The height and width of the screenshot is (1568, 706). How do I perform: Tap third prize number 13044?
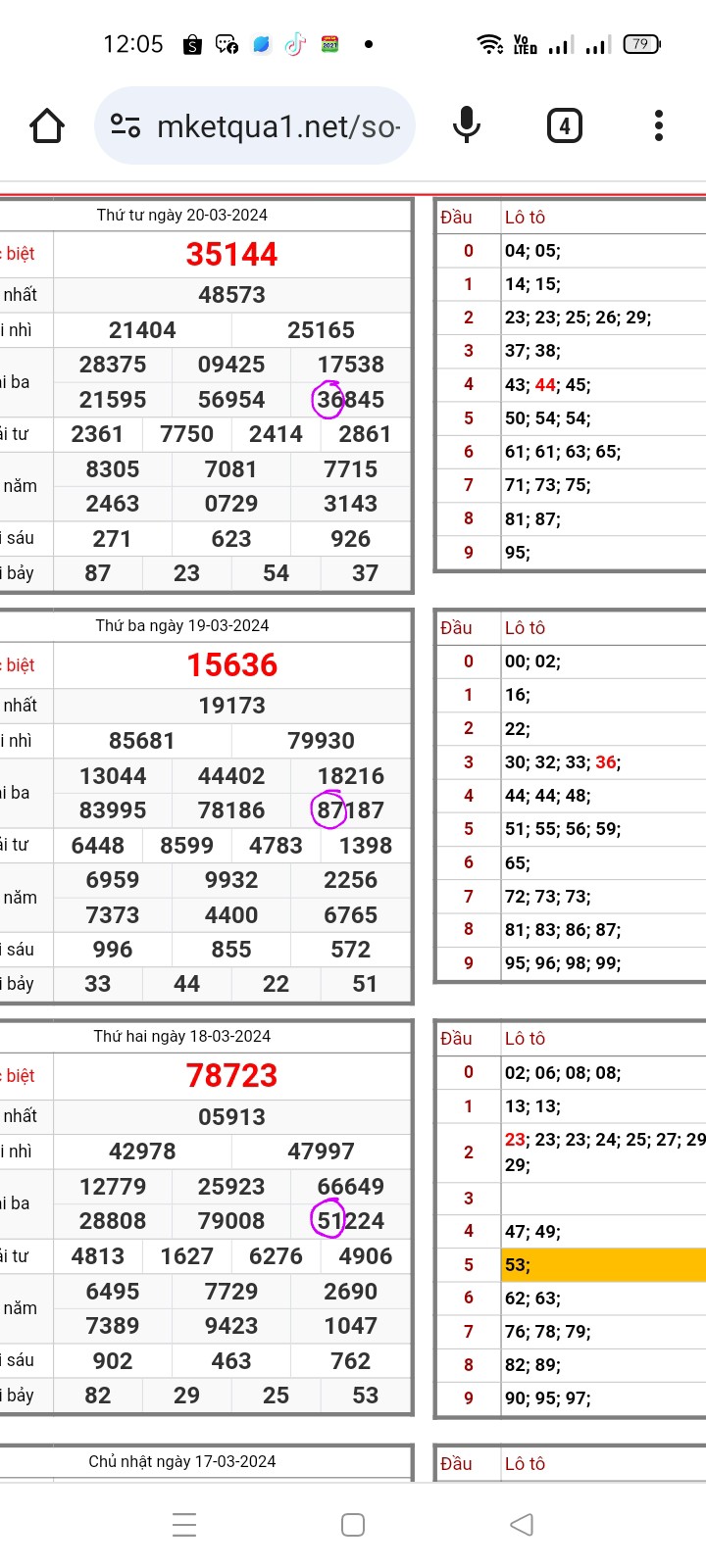click(x=113, y=776)
